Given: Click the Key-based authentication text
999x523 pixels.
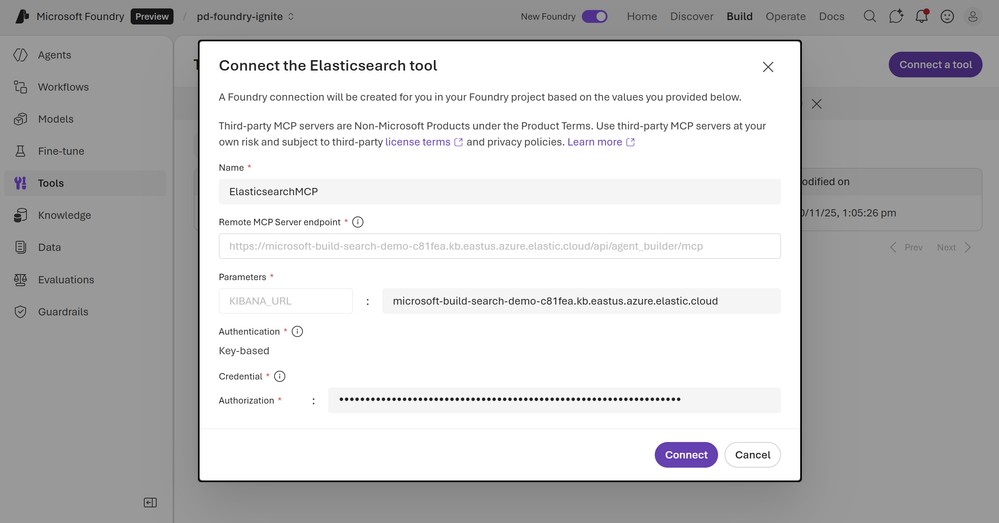Looking at the screenshot, I should tap(244, 351).
